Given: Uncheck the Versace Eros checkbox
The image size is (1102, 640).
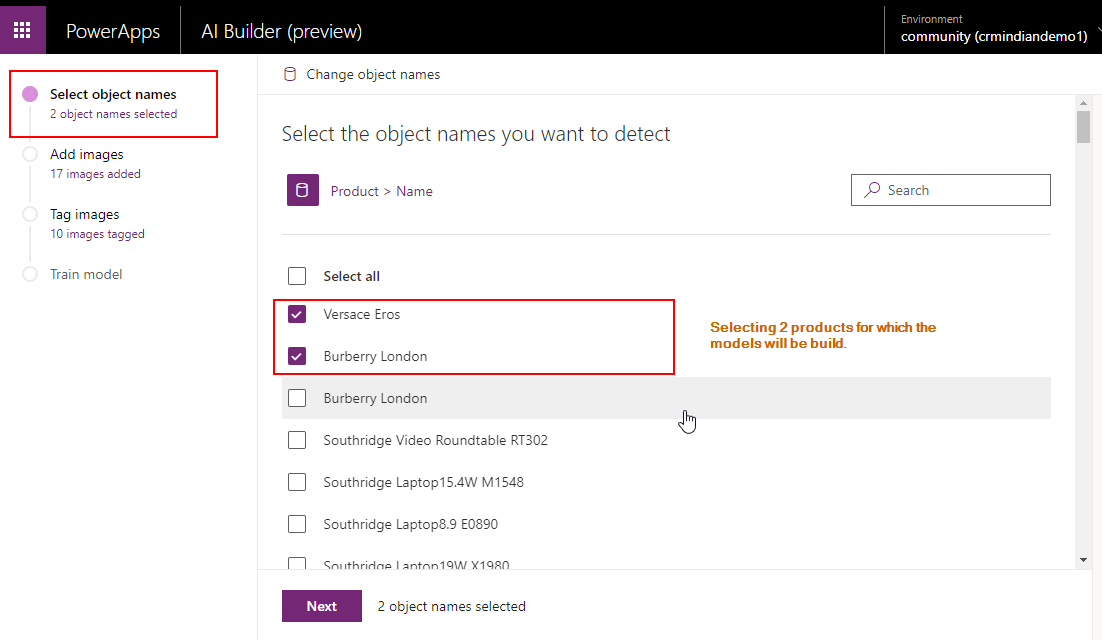Looking at the screenshot, I should click(297, 315).
